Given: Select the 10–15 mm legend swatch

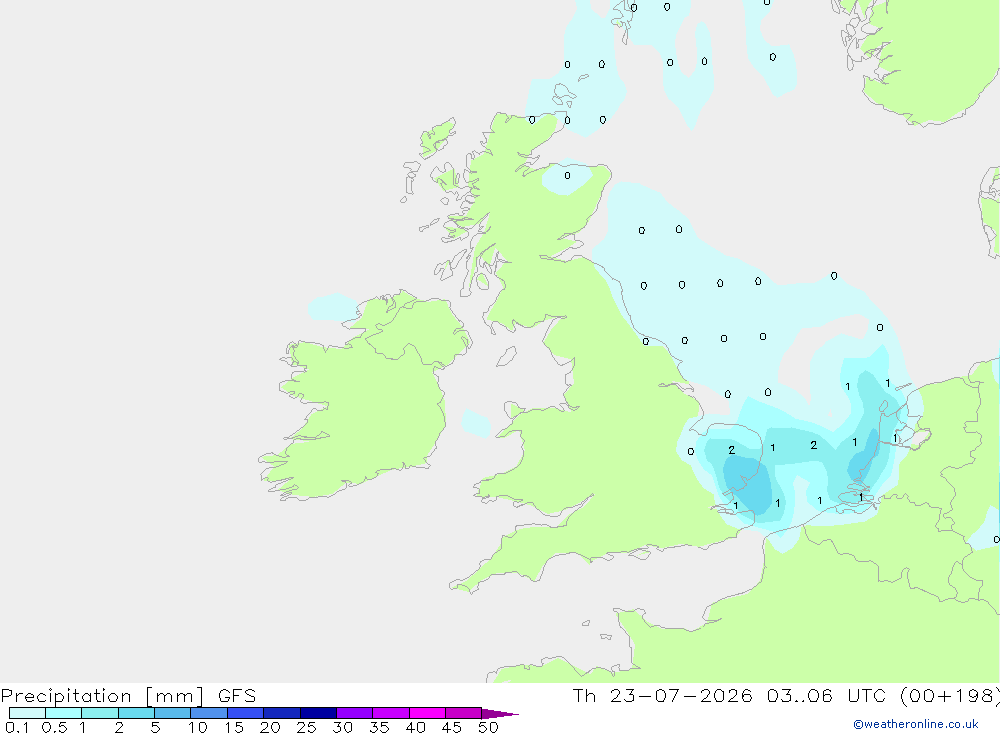Looking at the screenshot, I should tap(209, 713).
